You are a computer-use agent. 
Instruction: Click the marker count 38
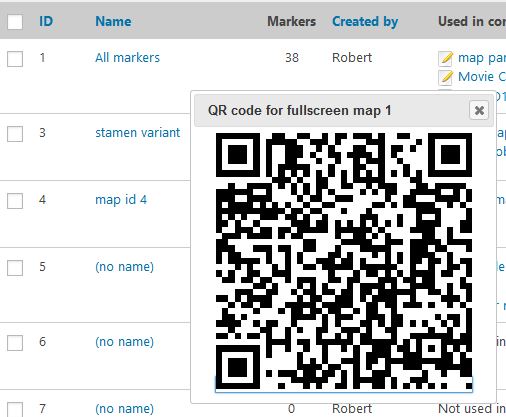click(x=292, y=58)
